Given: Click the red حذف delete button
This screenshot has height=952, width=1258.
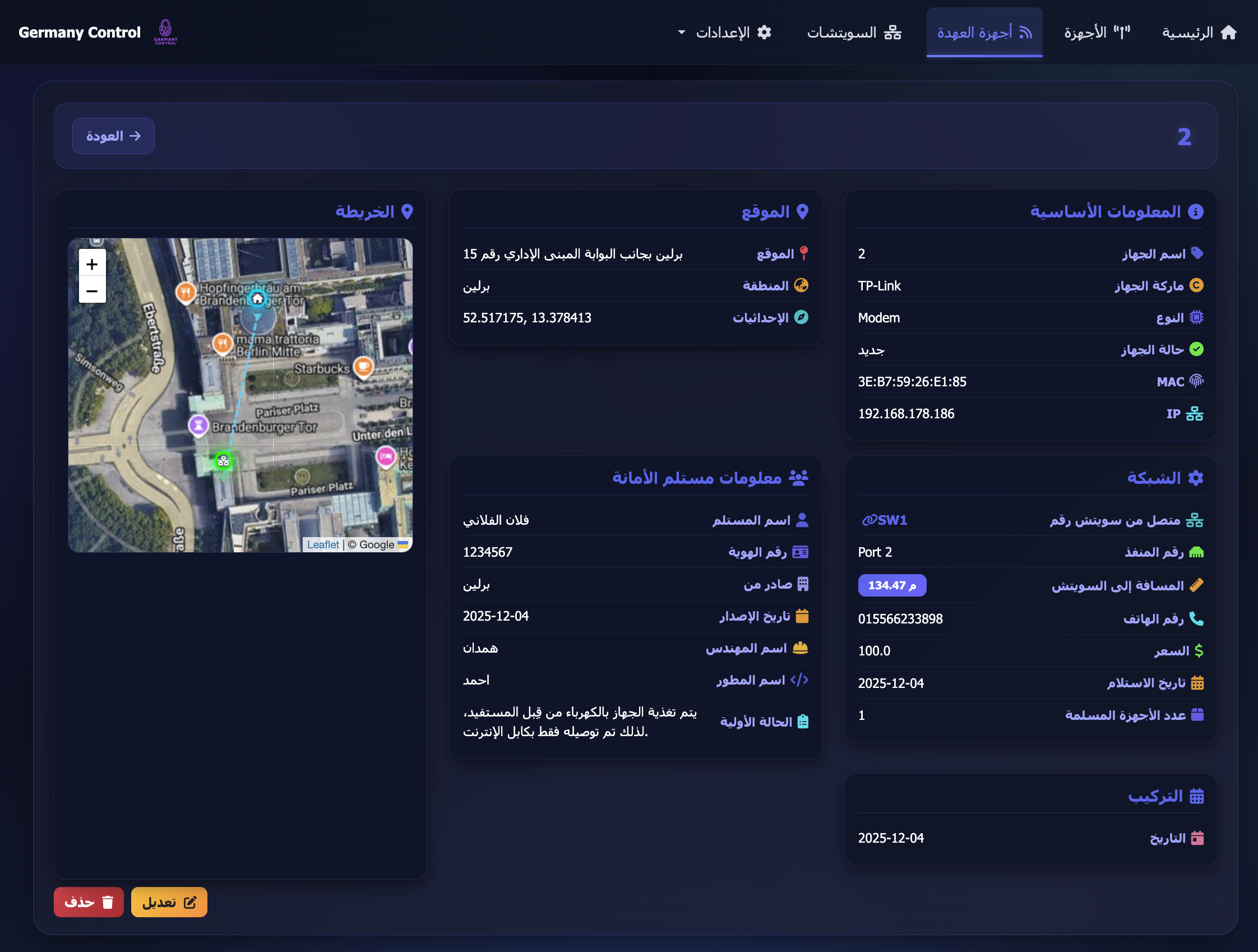Looking at the screenshot, I should 89,902.
